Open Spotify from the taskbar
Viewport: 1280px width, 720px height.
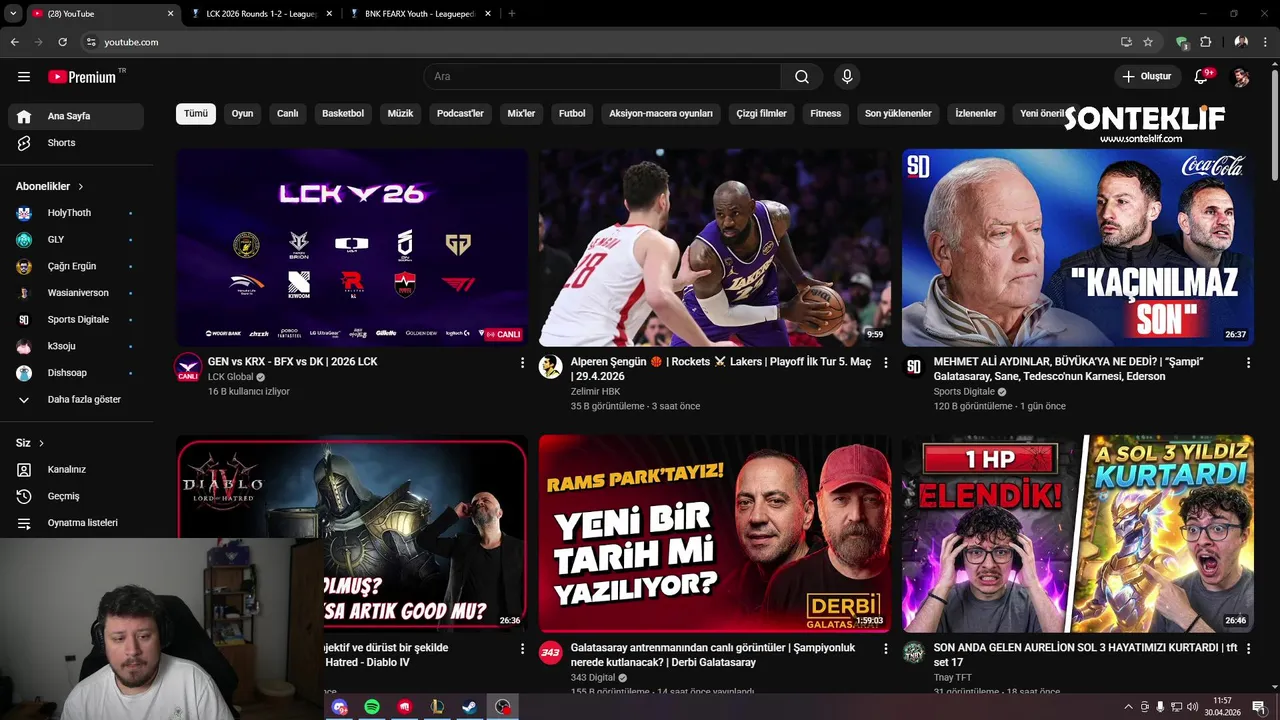tap(372, 707)
